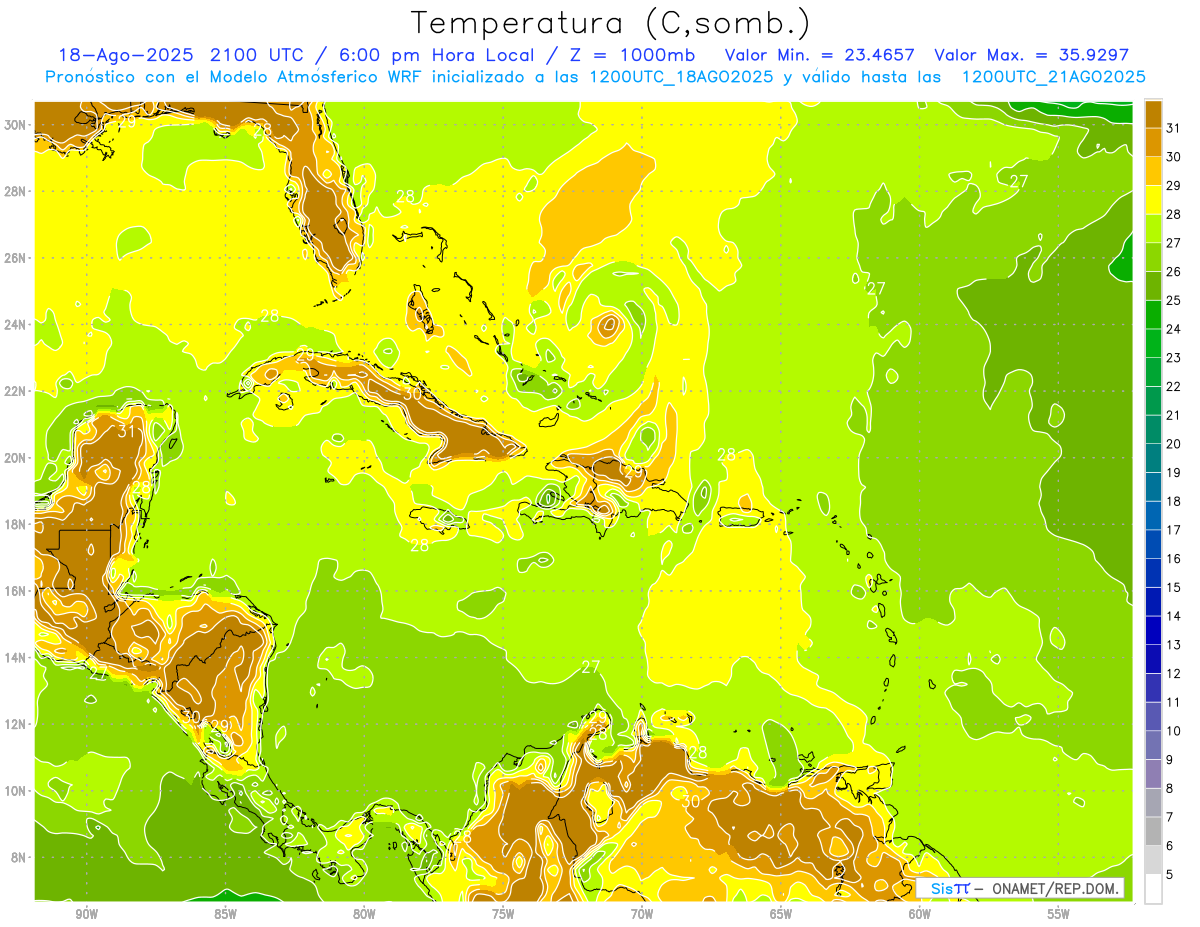Click the '8N' latitude axis label
Image resolution: width=1200 pixels, height=927 pixels.
(x=18, y=858)
